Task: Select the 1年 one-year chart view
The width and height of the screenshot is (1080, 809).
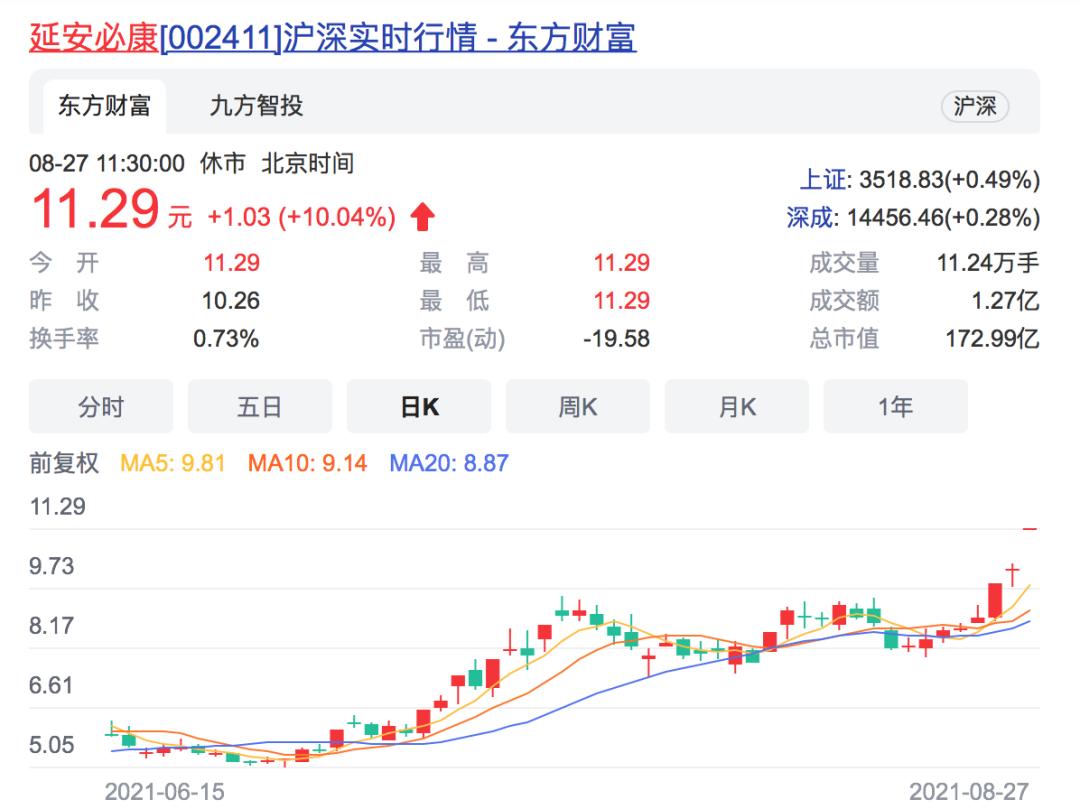Action: (x=896, y=406)
